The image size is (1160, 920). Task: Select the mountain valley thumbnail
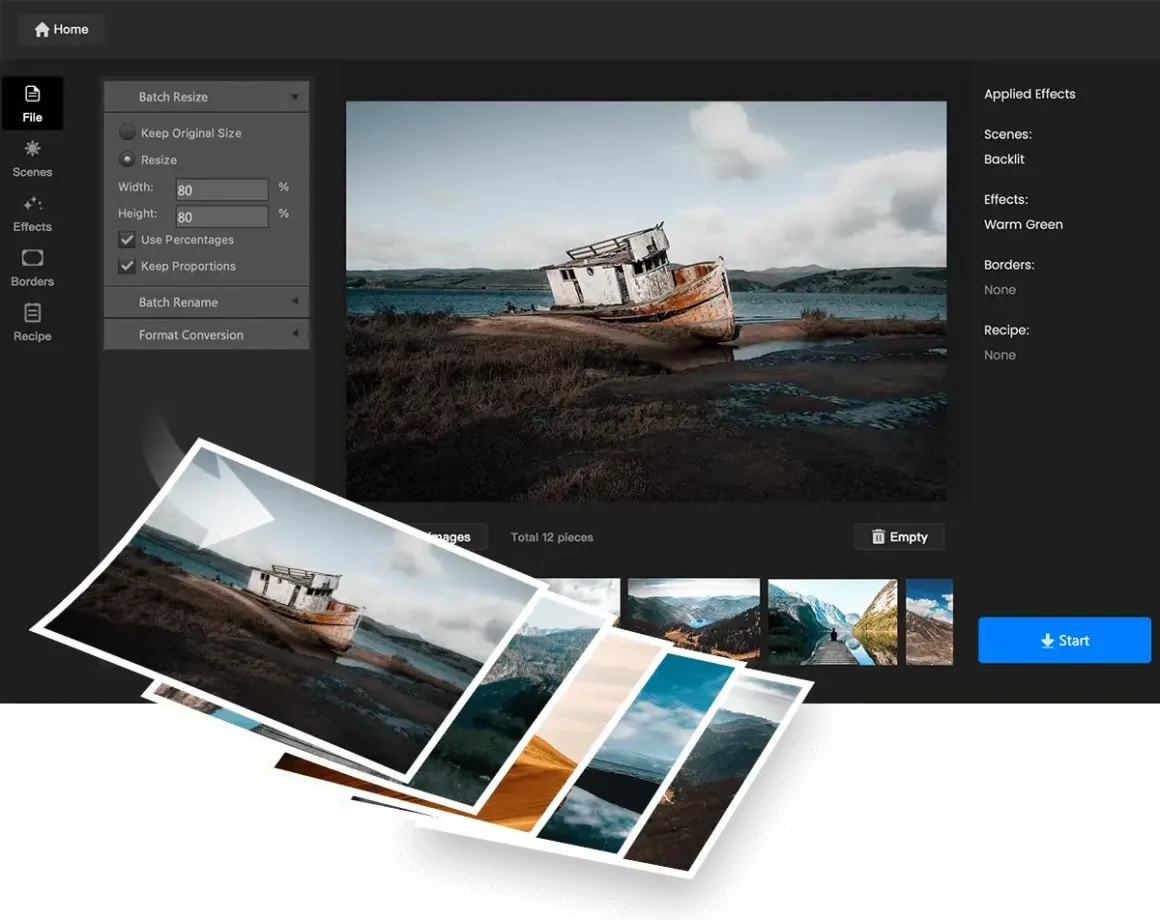[x=693, y=610]
